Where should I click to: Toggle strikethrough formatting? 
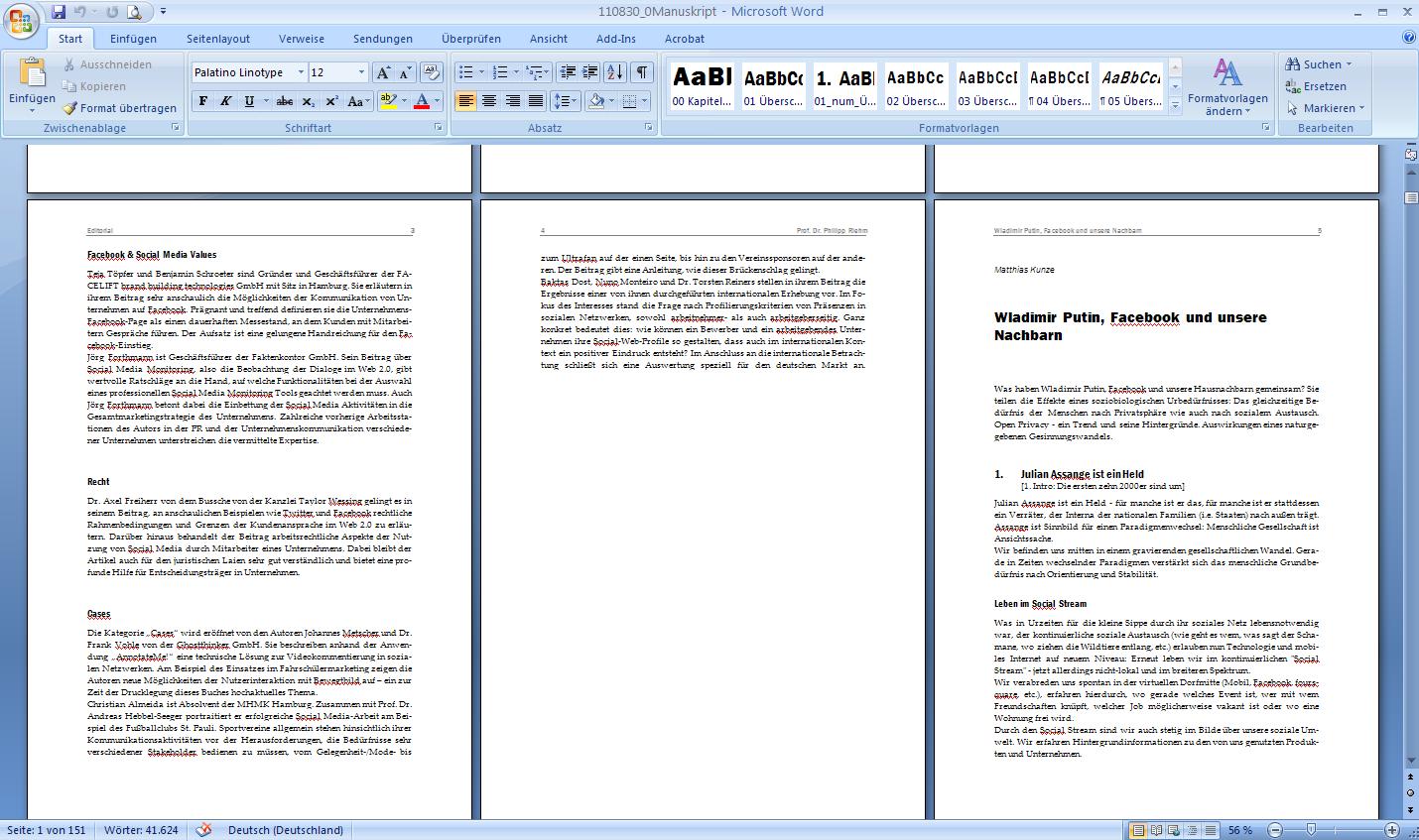285,101
